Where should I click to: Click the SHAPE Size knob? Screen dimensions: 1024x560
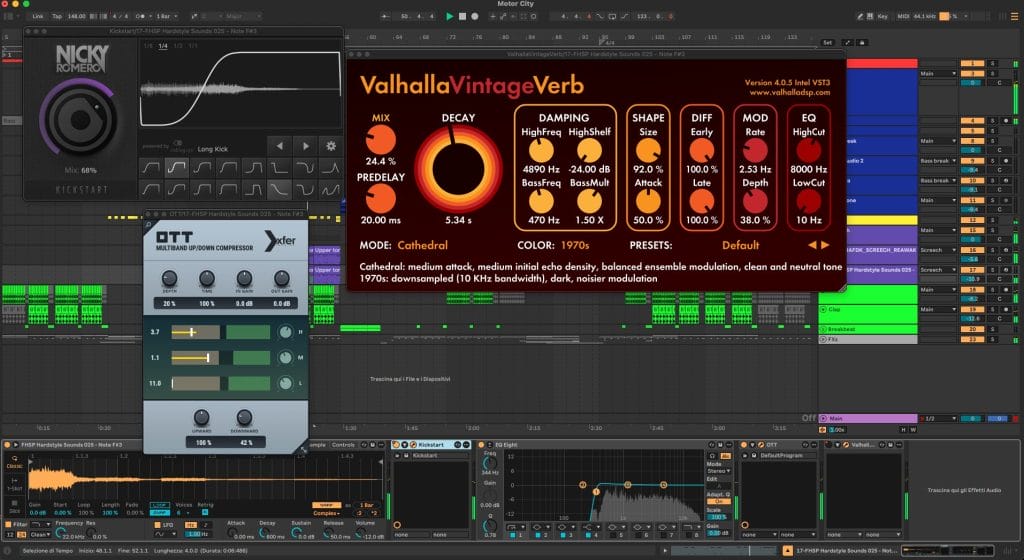point(648,151)
